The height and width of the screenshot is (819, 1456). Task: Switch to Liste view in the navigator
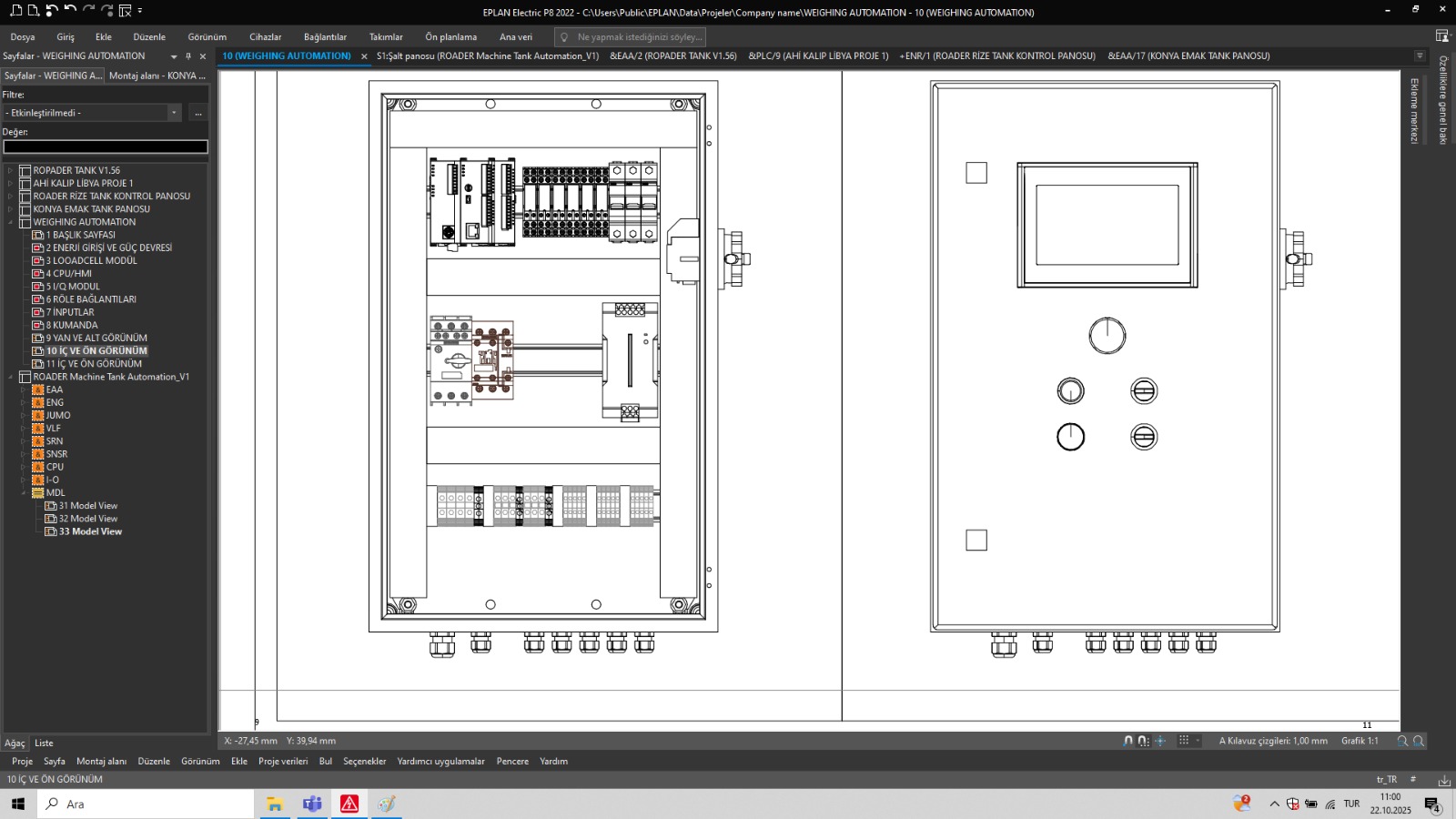click(44, 743)
